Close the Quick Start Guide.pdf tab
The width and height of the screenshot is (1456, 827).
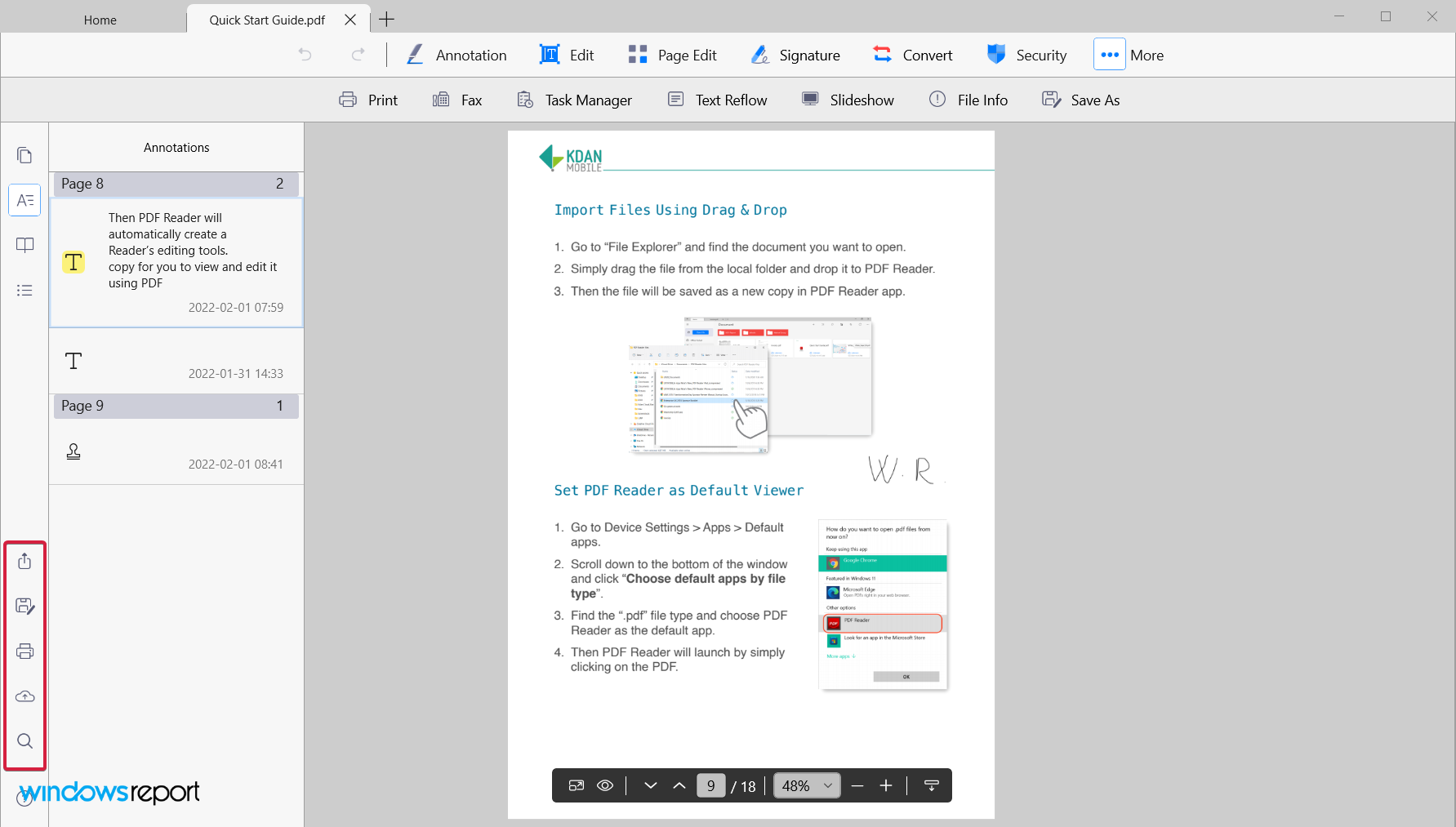350,20
